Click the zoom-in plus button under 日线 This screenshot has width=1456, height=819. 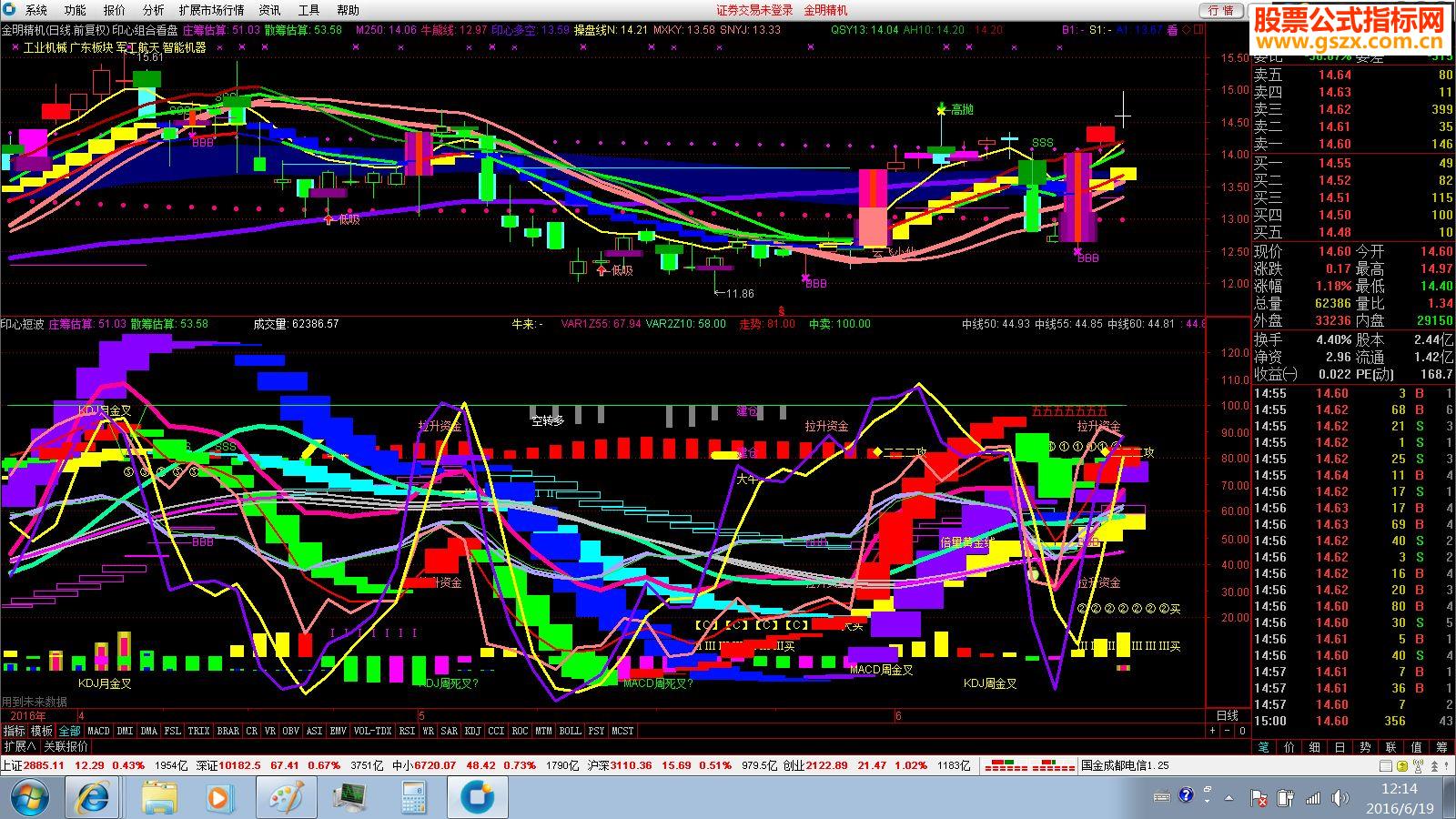pos(1212,731)
